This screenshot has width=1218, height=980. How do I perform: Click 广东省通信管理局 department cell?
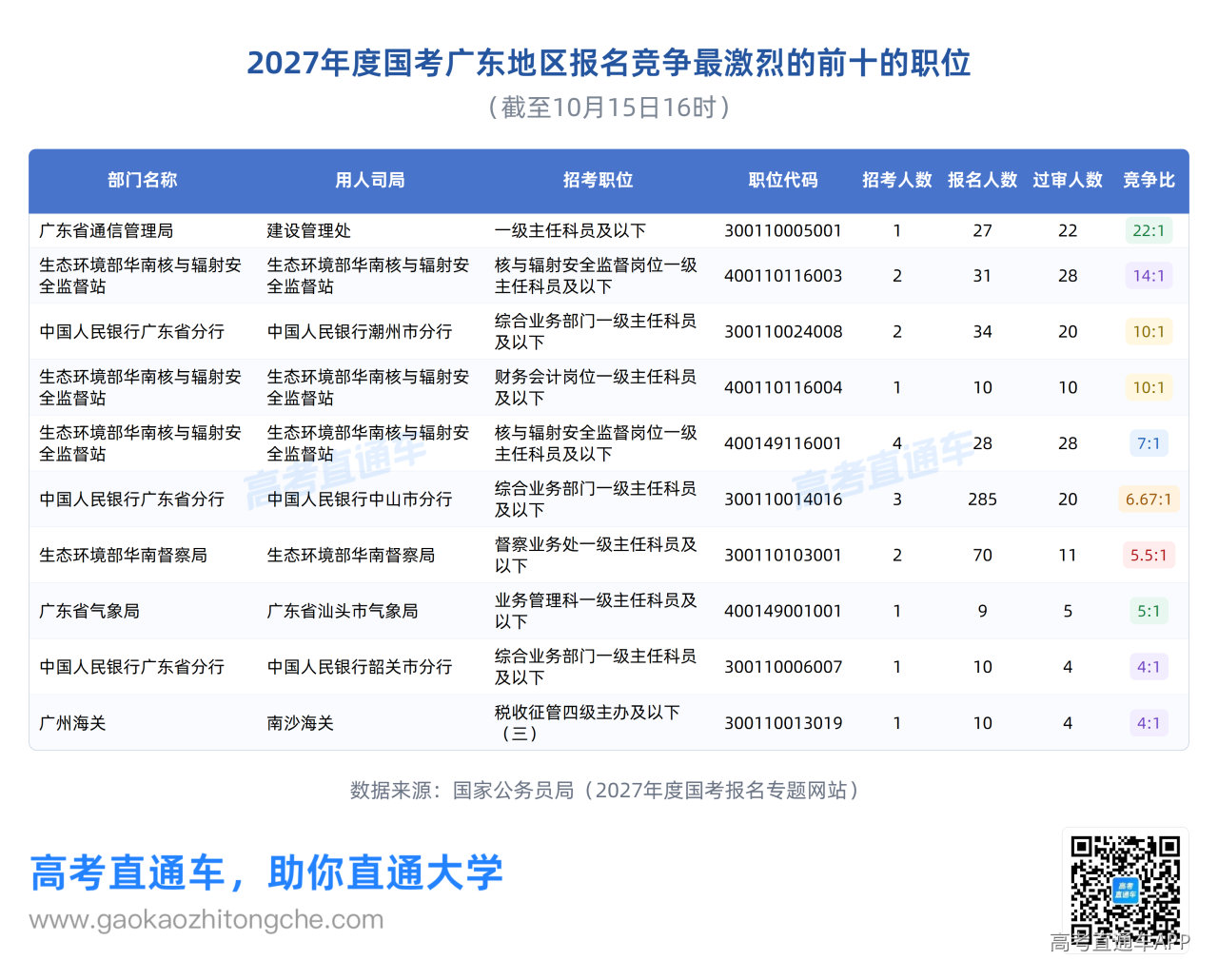click(107, 230)
